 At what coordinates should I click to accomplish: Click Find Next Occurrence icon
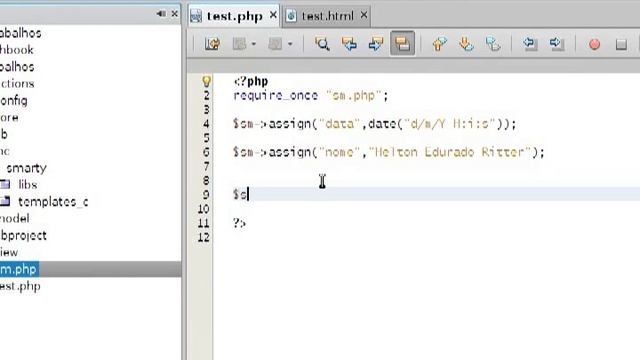pyautogui.click(x=376, y=43)
